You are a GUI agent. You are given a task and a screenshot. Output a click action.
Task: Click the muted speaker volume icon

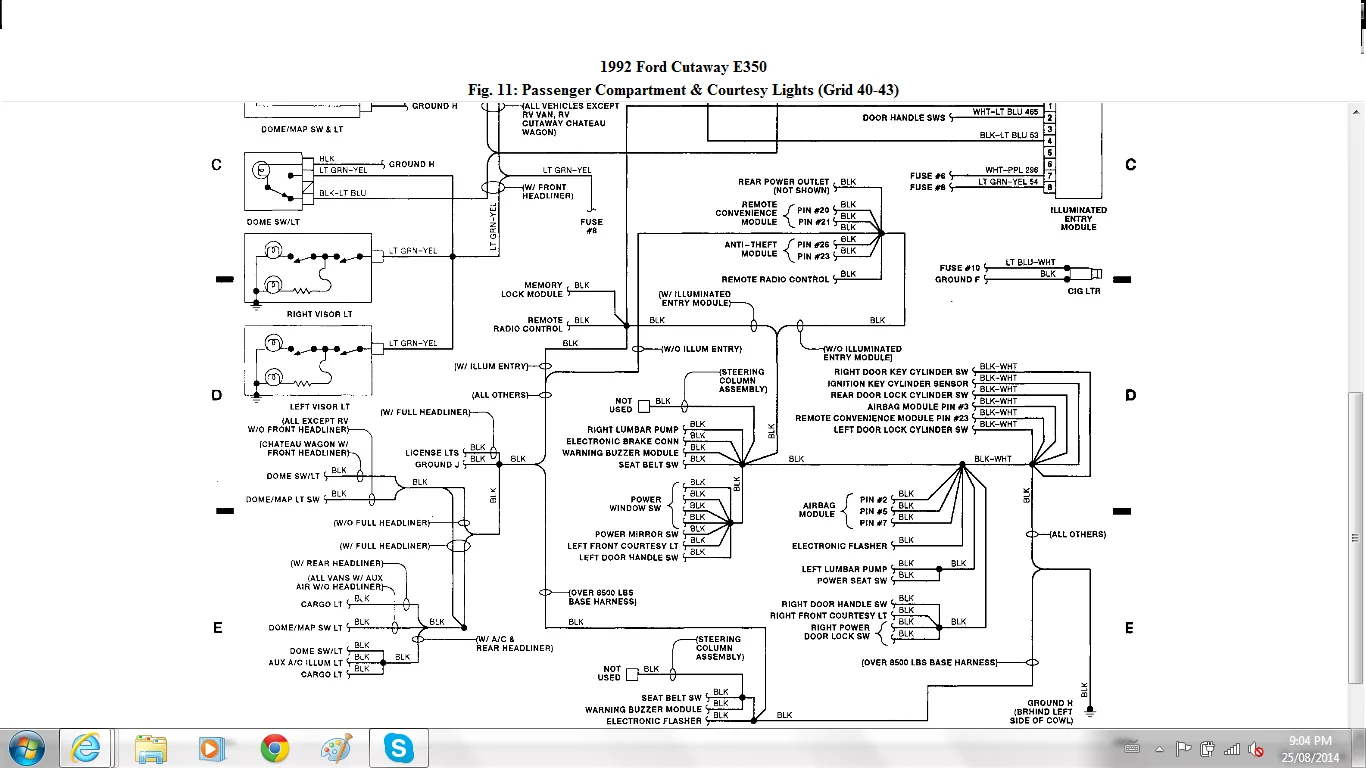click(x=1256, y=749)
